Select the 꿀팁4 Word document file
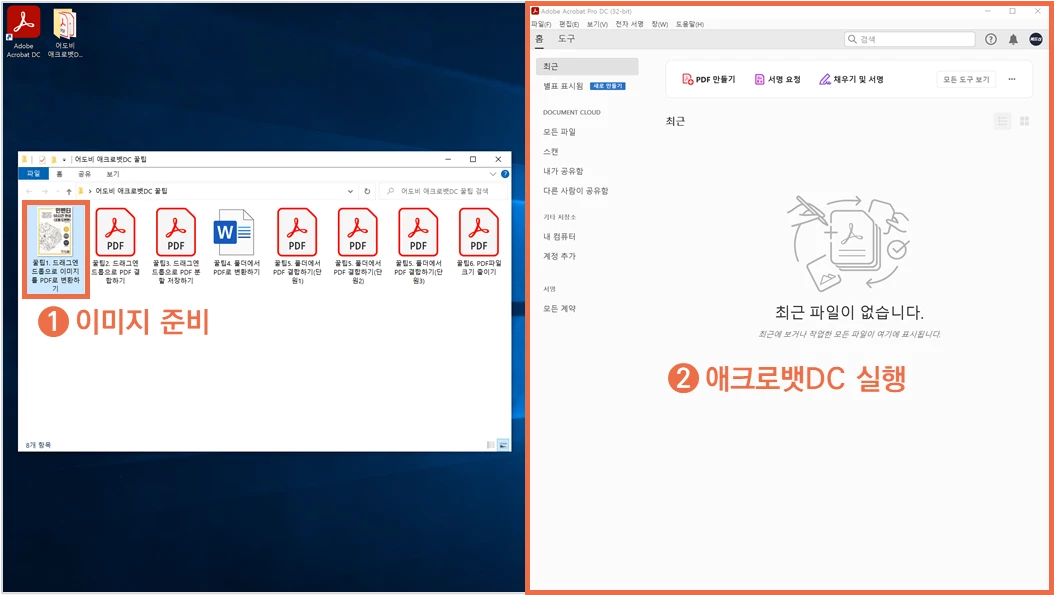The height and width of the screenshot is (595, 1054). [x=236, y=242]
